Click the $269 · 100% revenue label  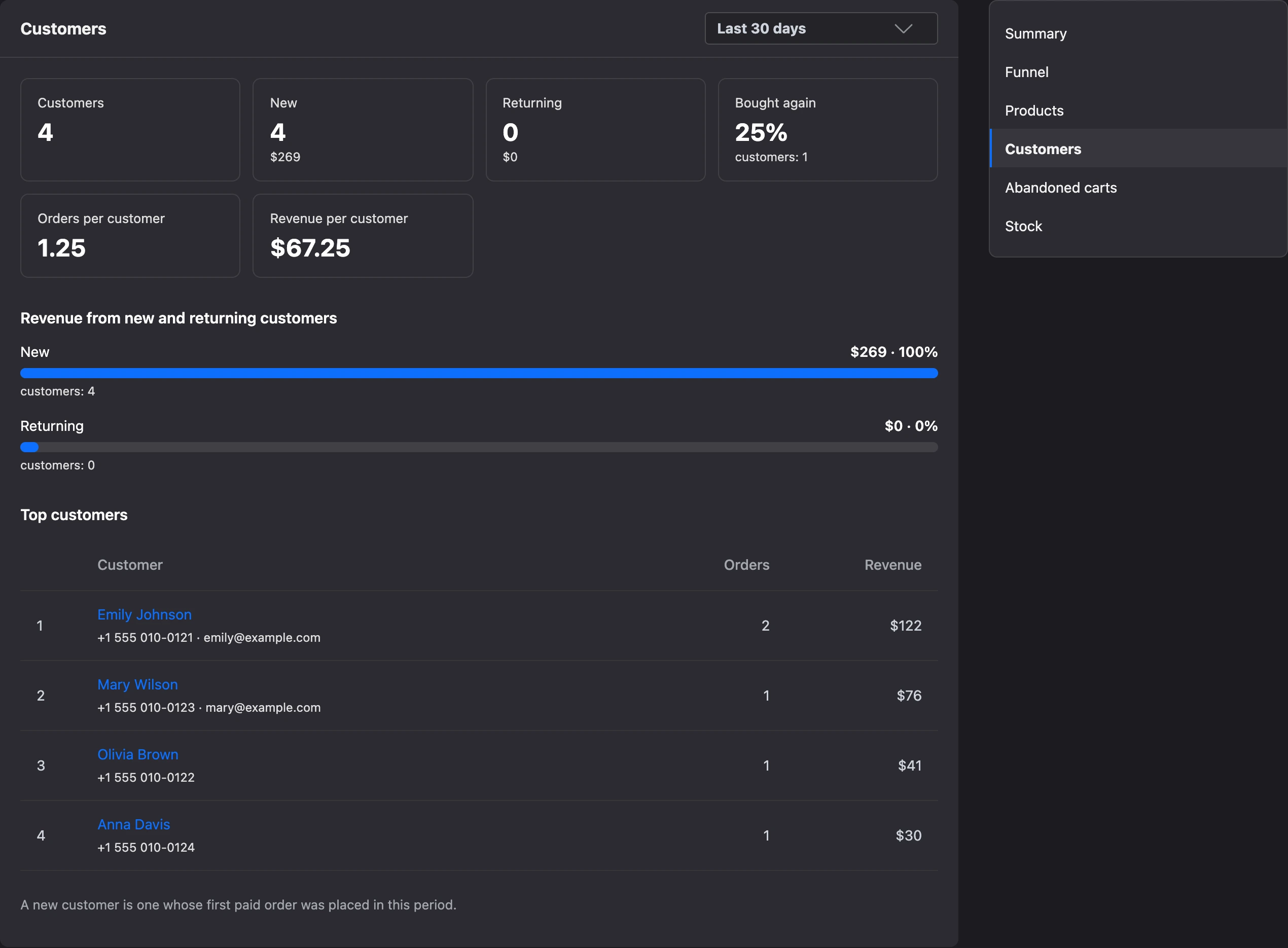(x=893, y=352)
